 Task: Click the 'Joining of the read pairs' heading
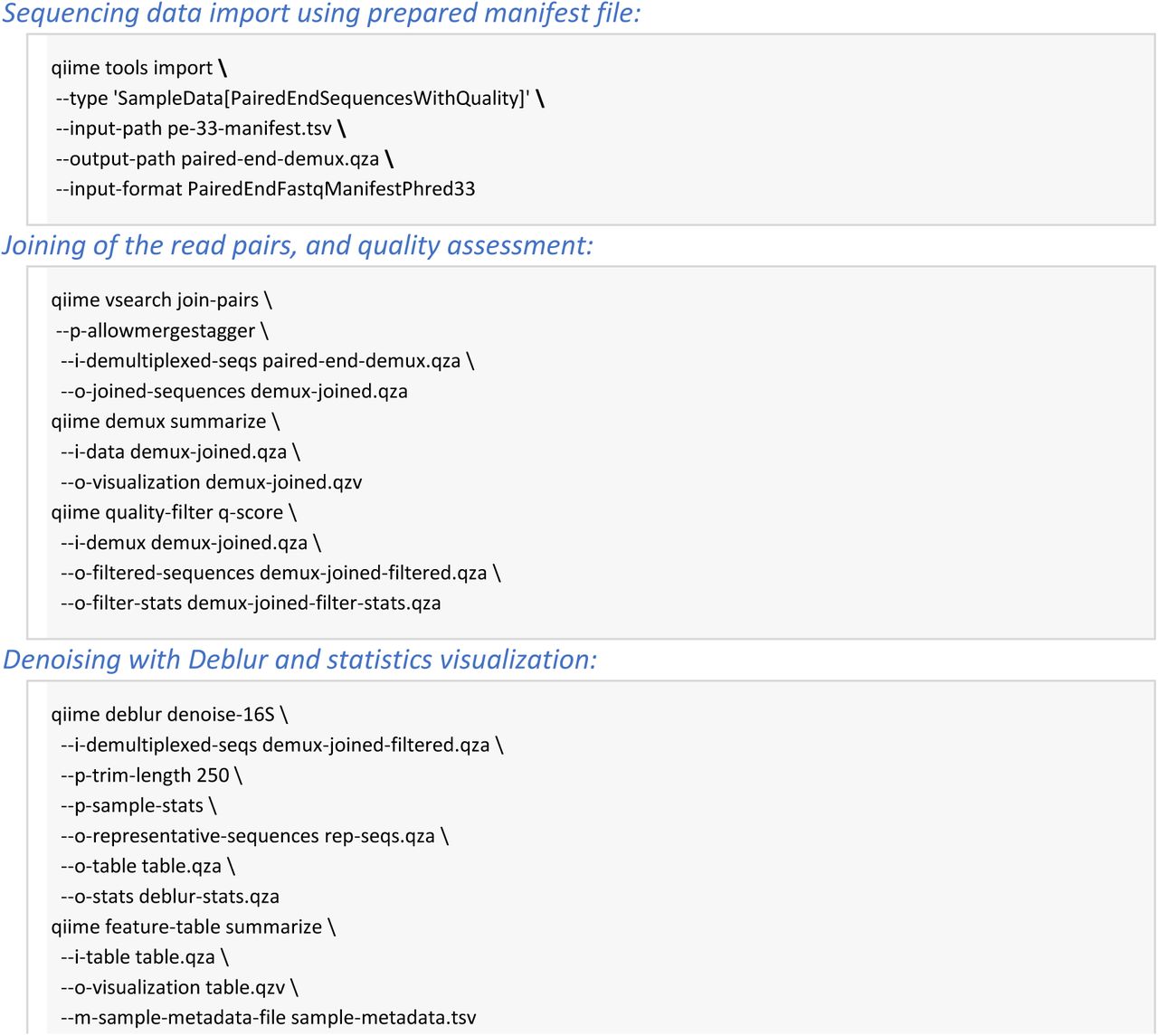pos(298,245)
